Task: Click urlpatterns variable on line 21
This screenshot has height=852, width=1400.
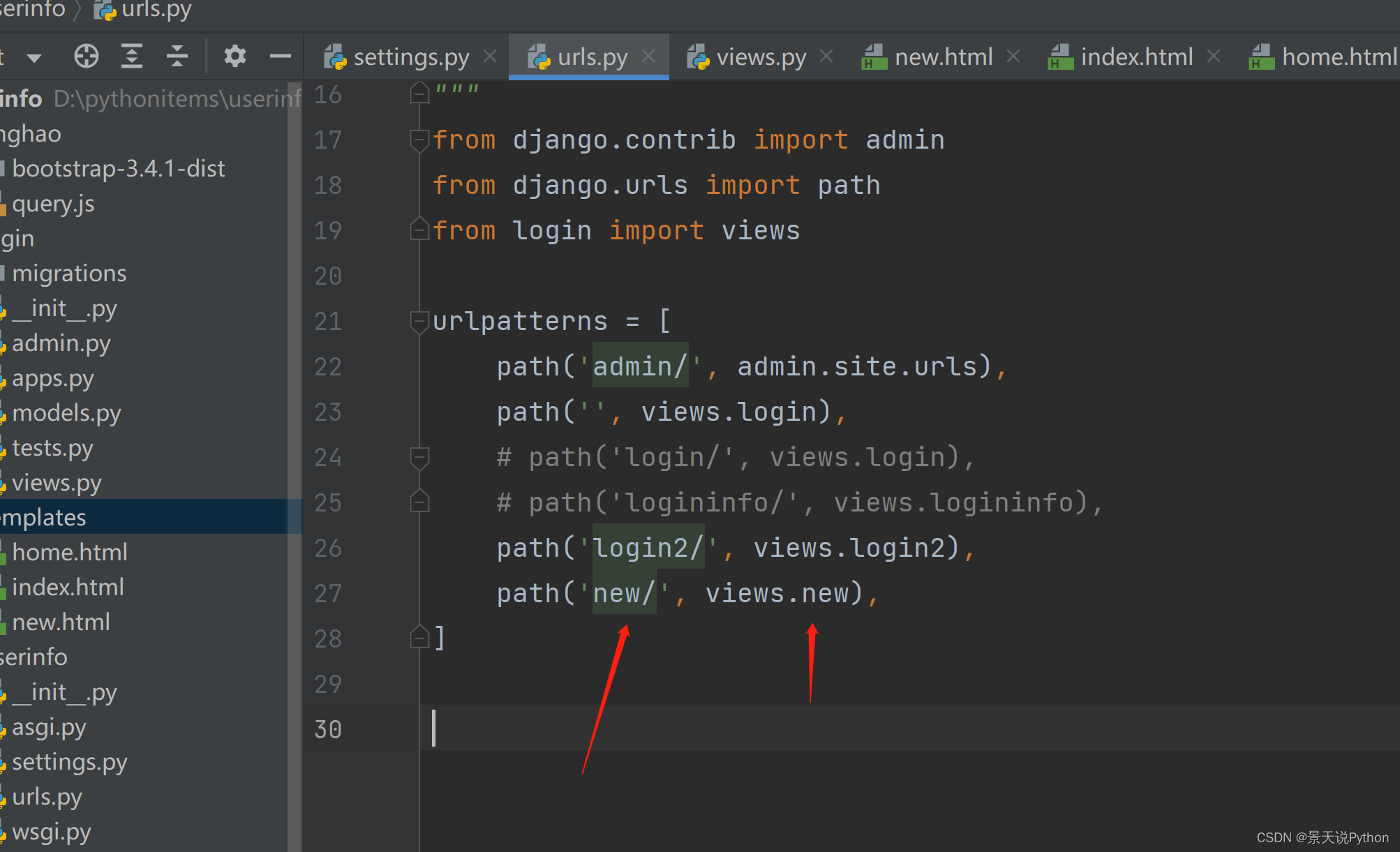Action: coord(521,321)
